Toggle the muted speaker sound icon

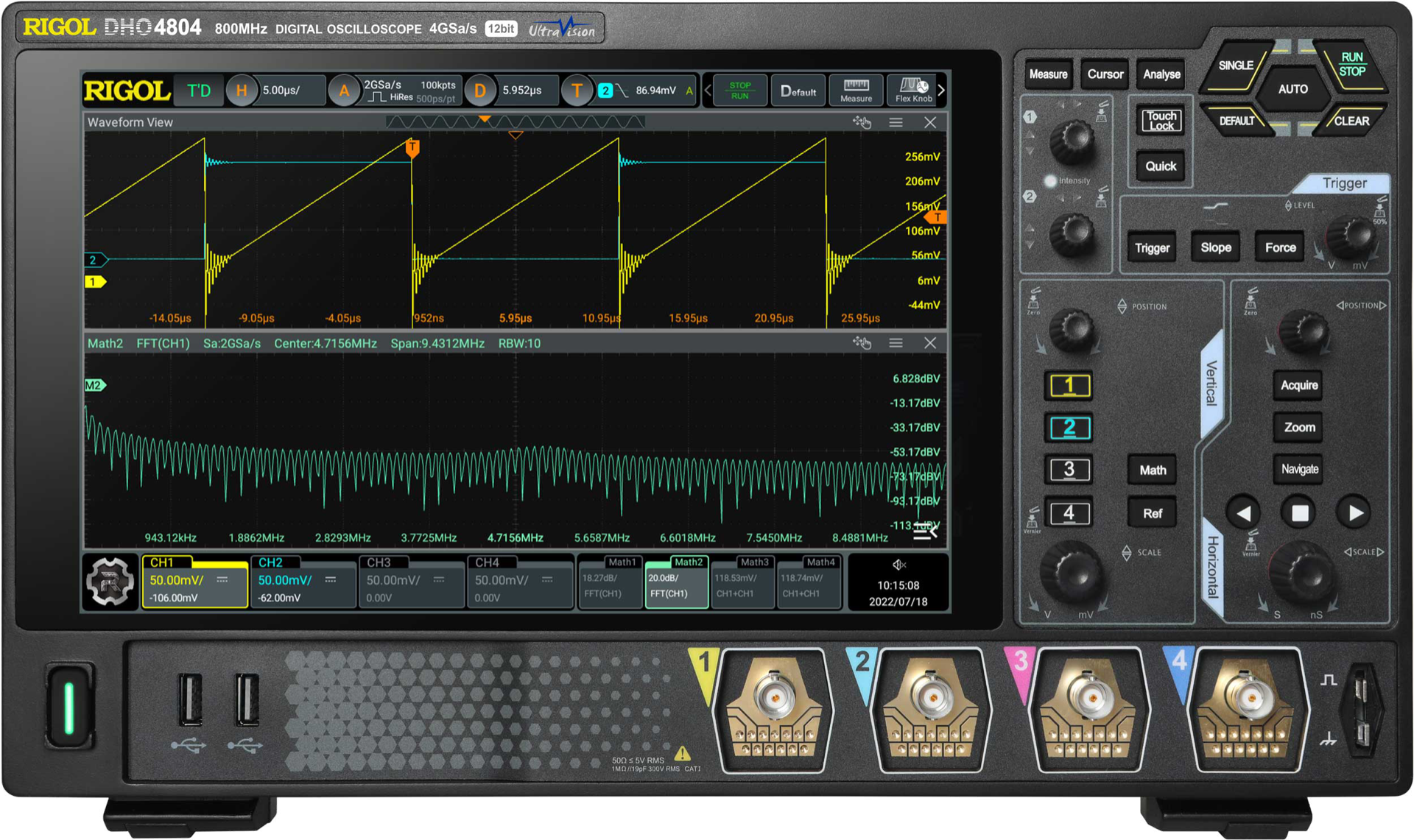pyautogui.click(x=898, y=565)
